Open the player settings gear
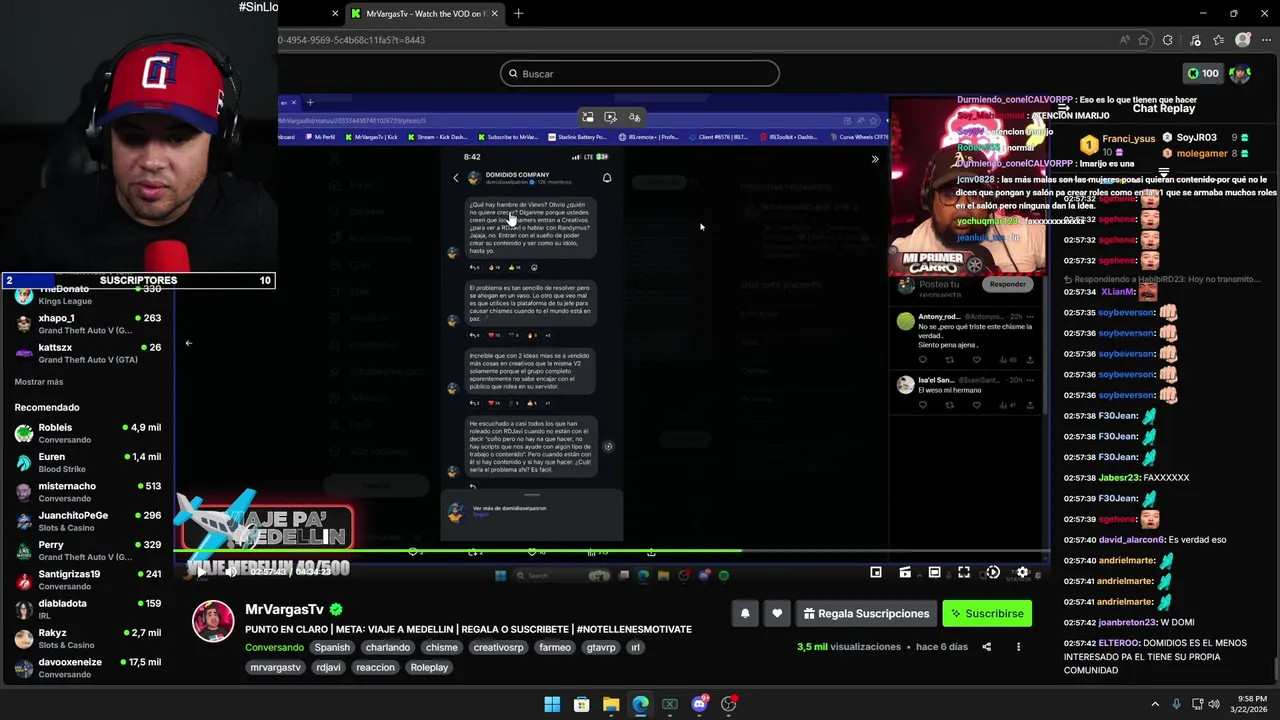1280x720 pixels. tap(1022, 573)
